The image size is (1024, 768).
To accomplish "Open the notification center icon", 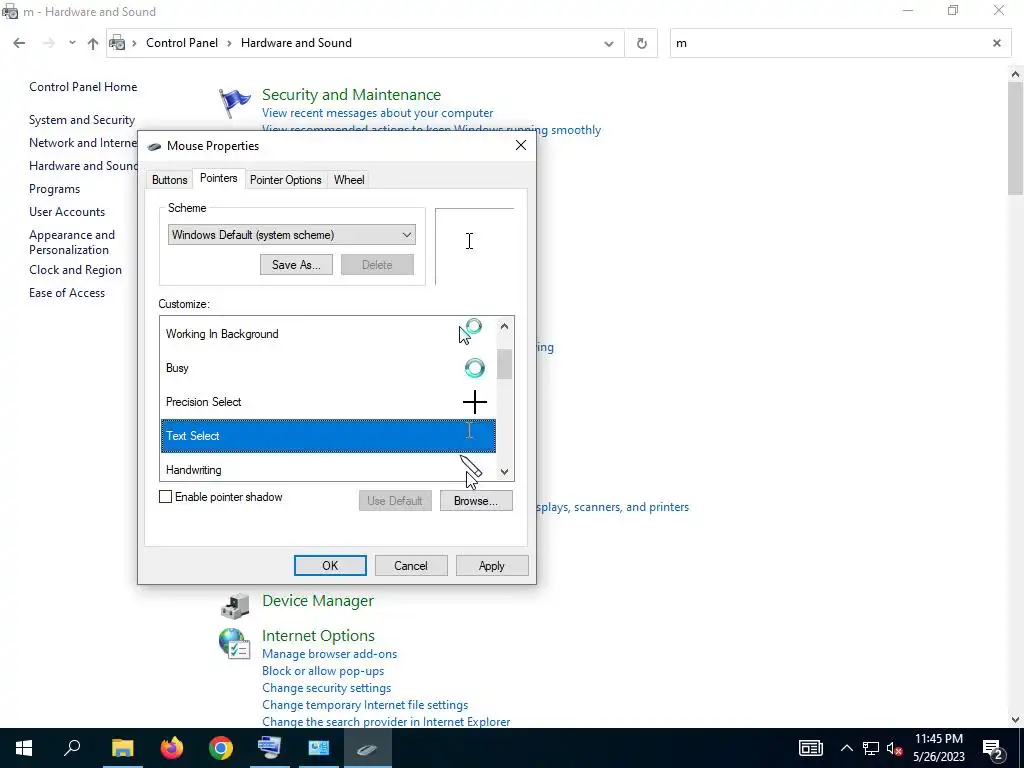I will (x=993, y=748).
